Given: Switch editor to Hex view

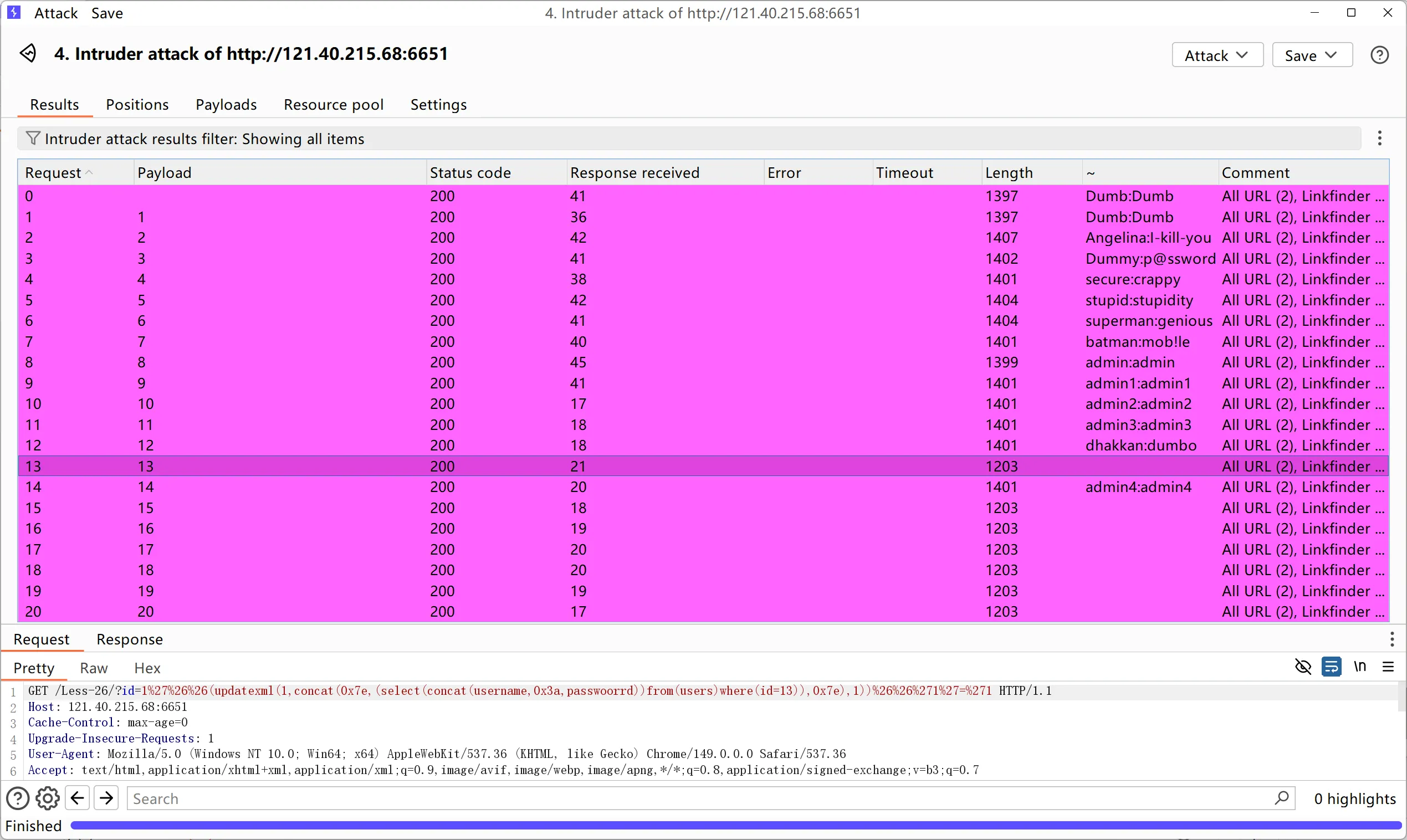Looking at the screenshot, I should [x=147, y=668].
